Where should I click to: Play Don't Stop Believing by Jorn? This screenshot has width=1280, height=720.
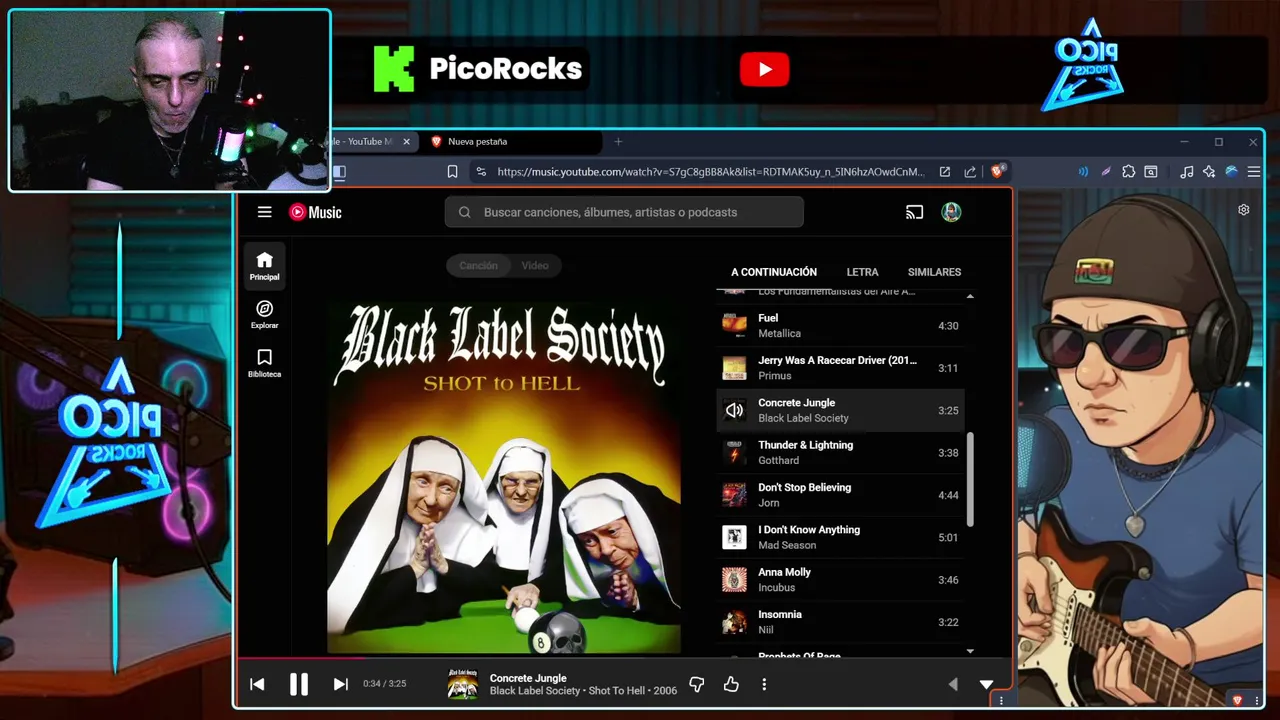840,495
